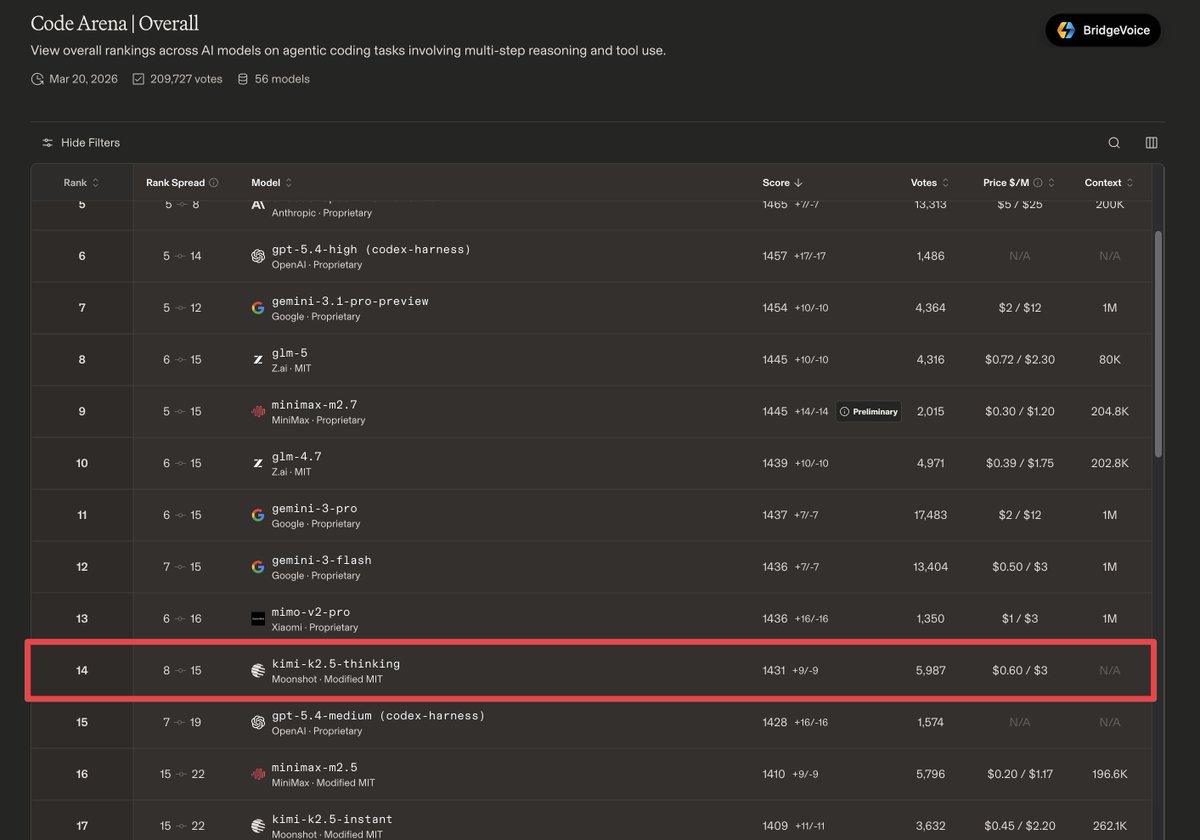Open kimi-k2.5-instant model link
Viewport: 1200px width, 840px height.
point(332,820)
